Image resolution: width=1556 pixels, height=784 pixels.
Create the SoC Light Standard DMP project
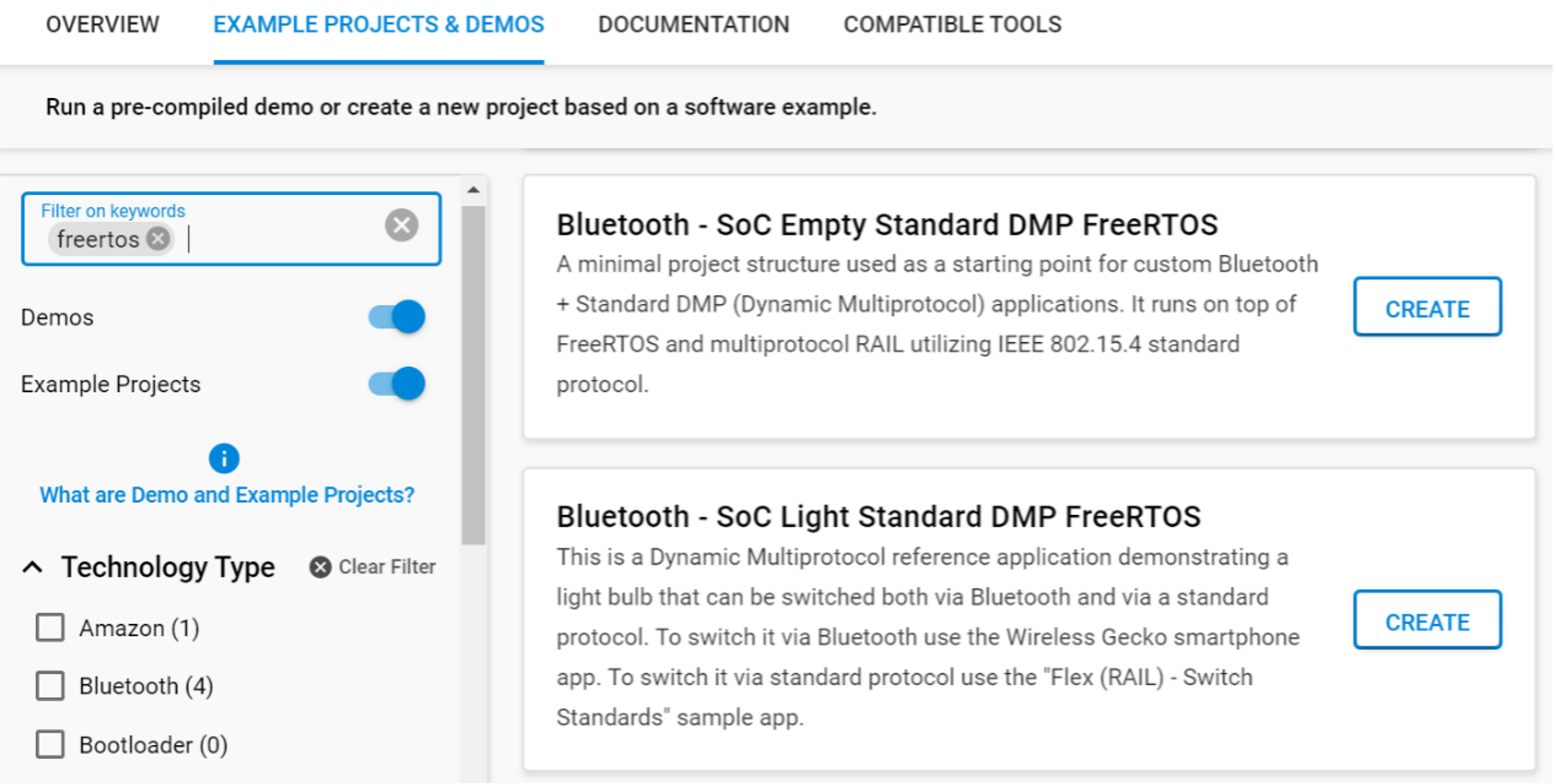[x=1427, y=620]
